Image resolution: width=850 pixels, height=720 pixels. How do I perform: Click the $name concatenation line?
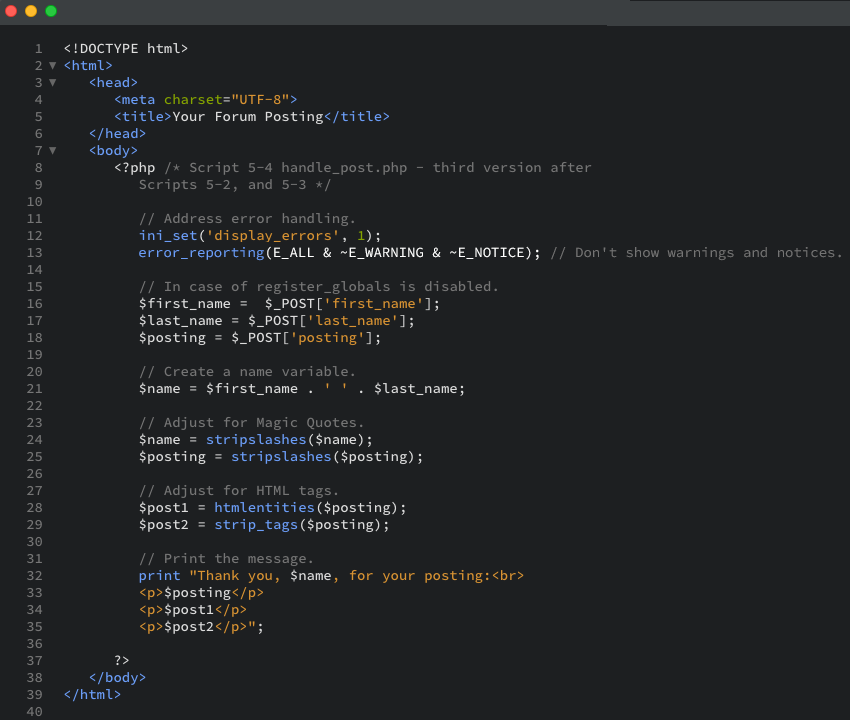(302, 389)
